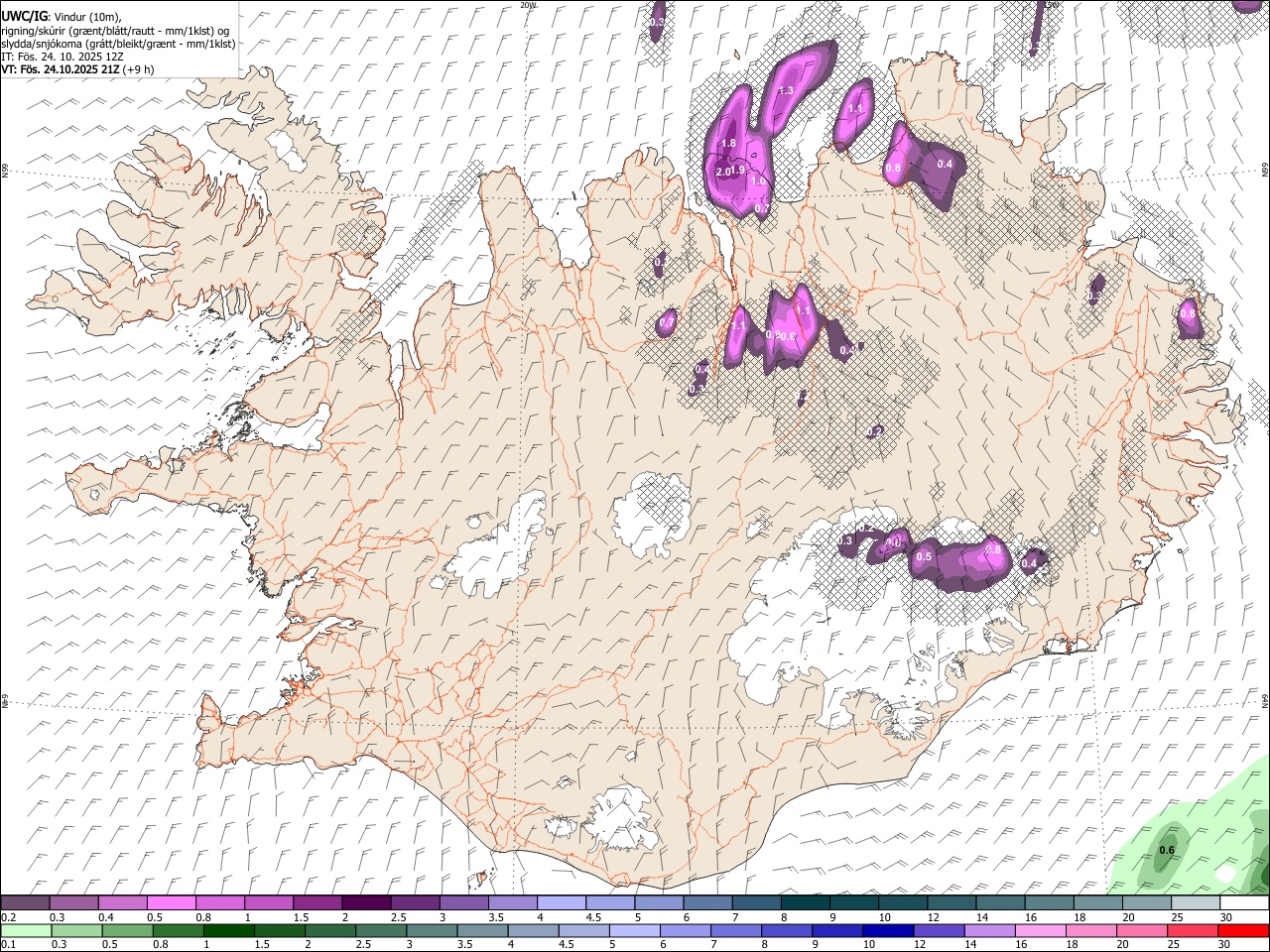Click the '1.8' snowfall value on the map

[728, 144]
